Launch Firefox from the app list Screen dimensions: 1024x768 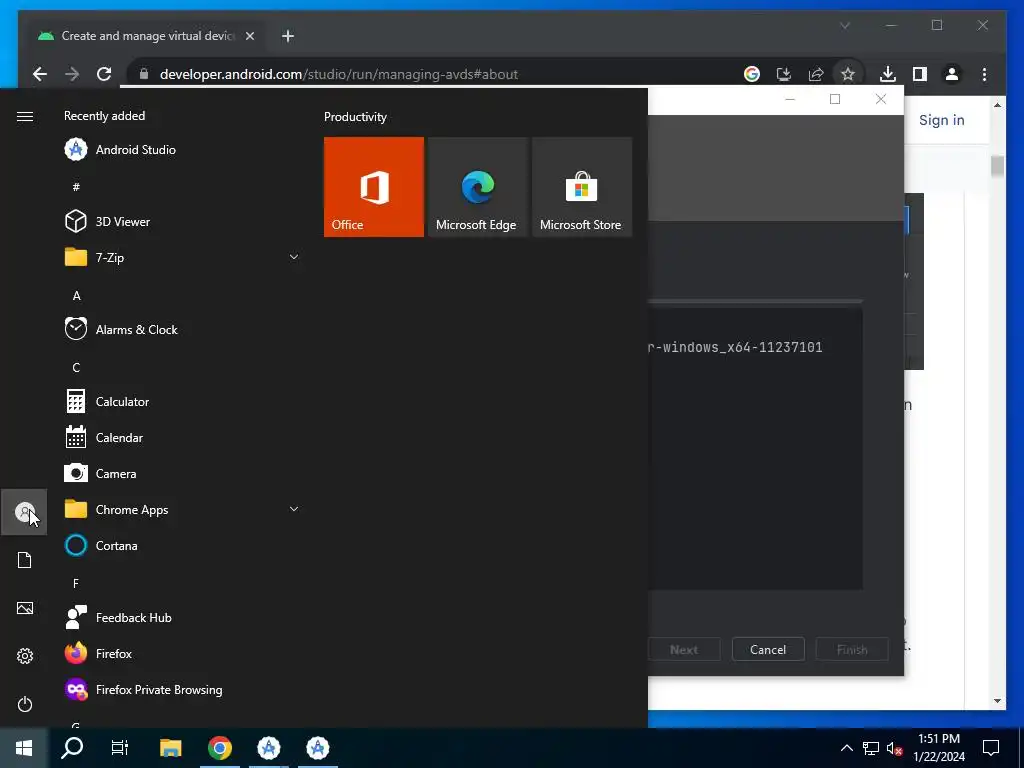point(182,653)
